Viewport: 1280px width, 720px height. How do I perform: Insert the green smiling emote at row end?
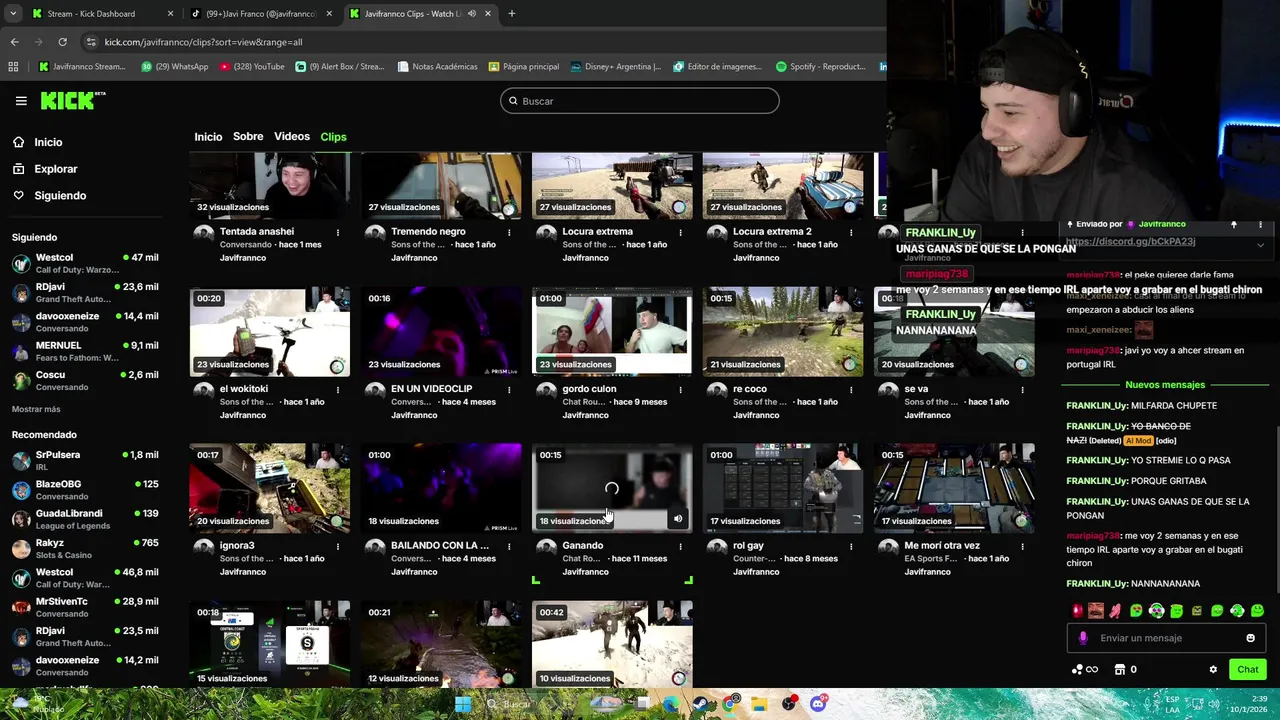pos(1257,611)
